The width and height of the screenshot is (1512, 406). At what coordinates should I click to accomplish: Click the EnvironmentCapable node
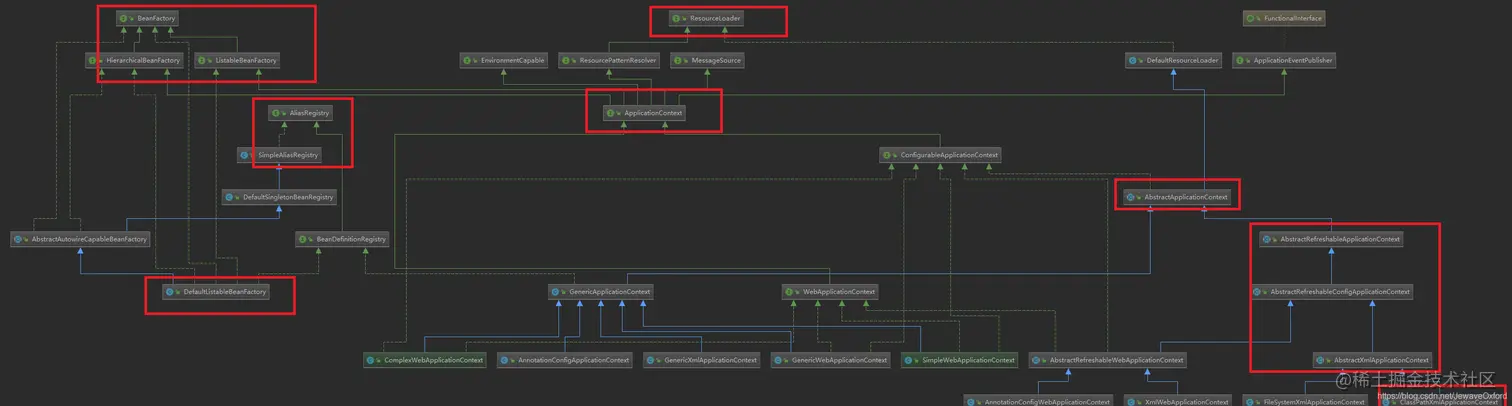[x=504, y=60]
